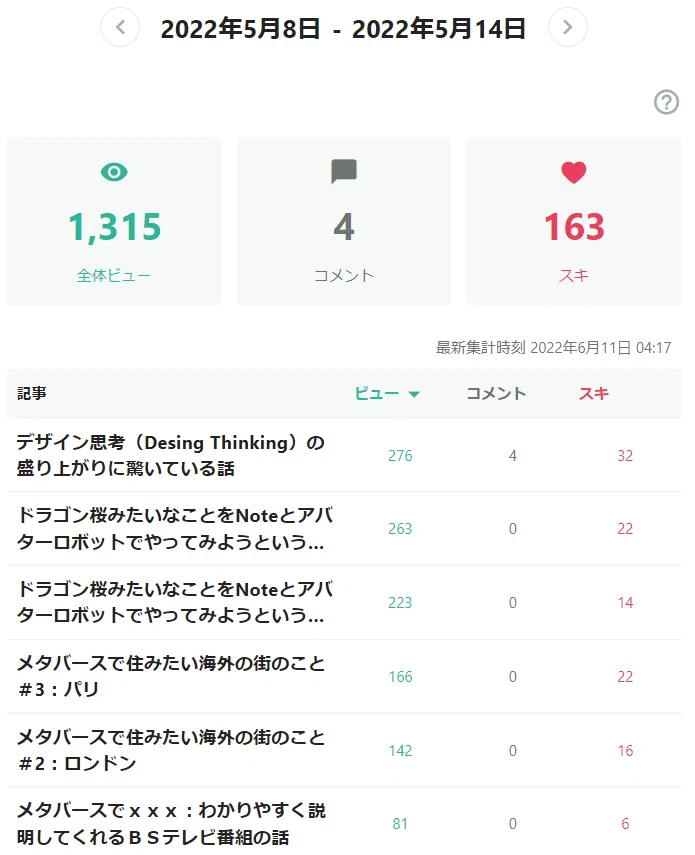Screen dimensions: 695x855
Task: Open article デザイン思考（Desing Thinking）の盛り上がり
Action: coord(171,455)
